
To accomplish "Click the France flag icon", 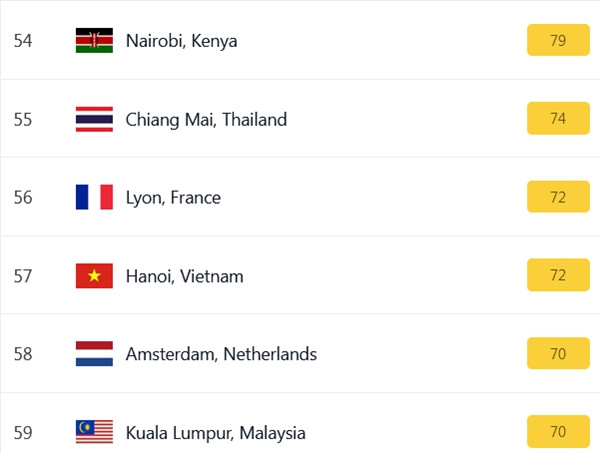I will (x=94, y=197).
